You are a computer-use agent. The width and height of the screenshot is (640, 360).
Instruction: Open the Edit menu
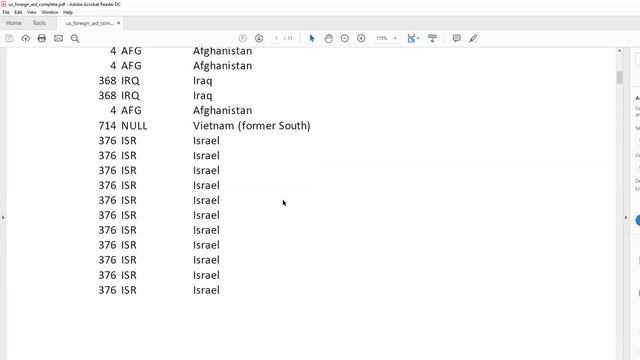coord(18,12)
